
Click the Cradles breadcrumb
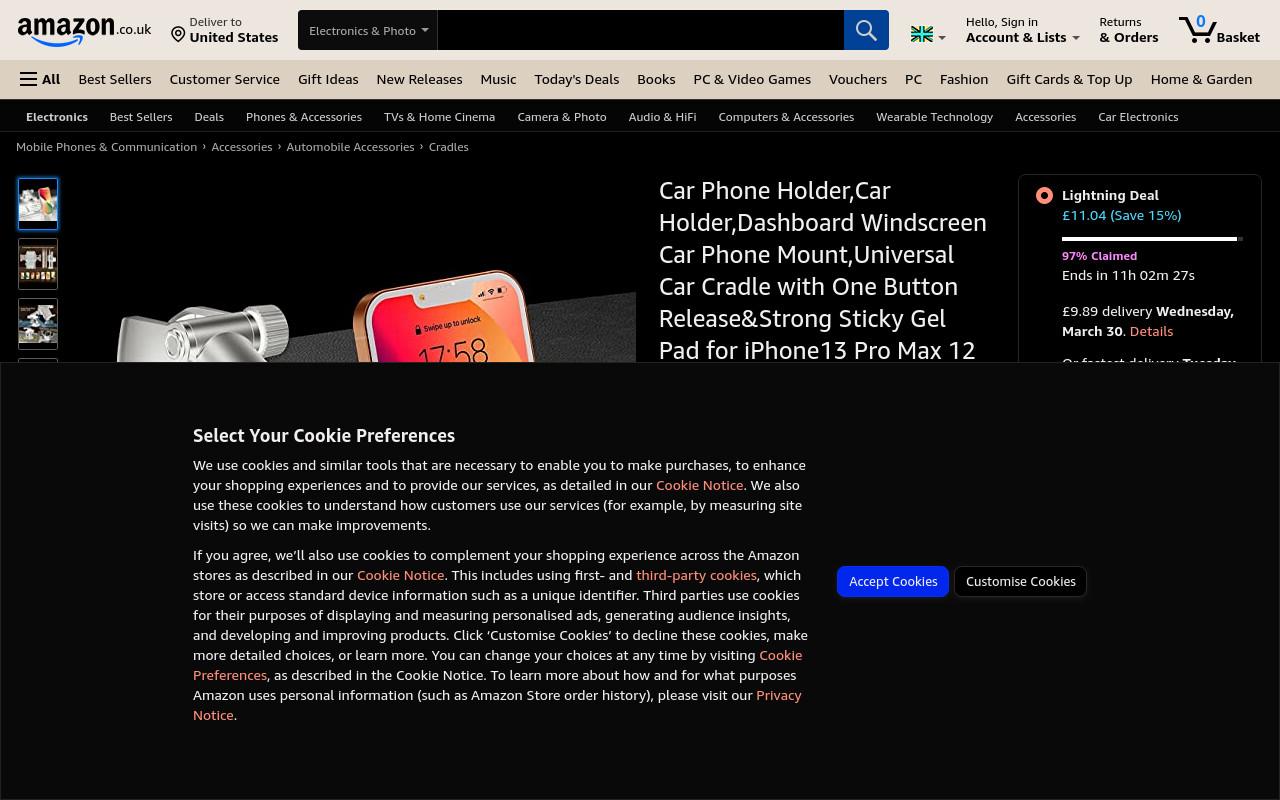448,147
